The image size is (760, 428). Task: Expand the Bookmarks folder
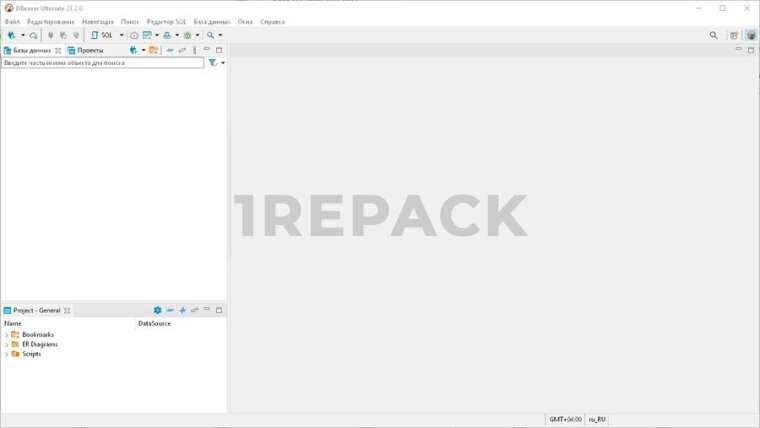pyautogui.click(x=6, y=334)
